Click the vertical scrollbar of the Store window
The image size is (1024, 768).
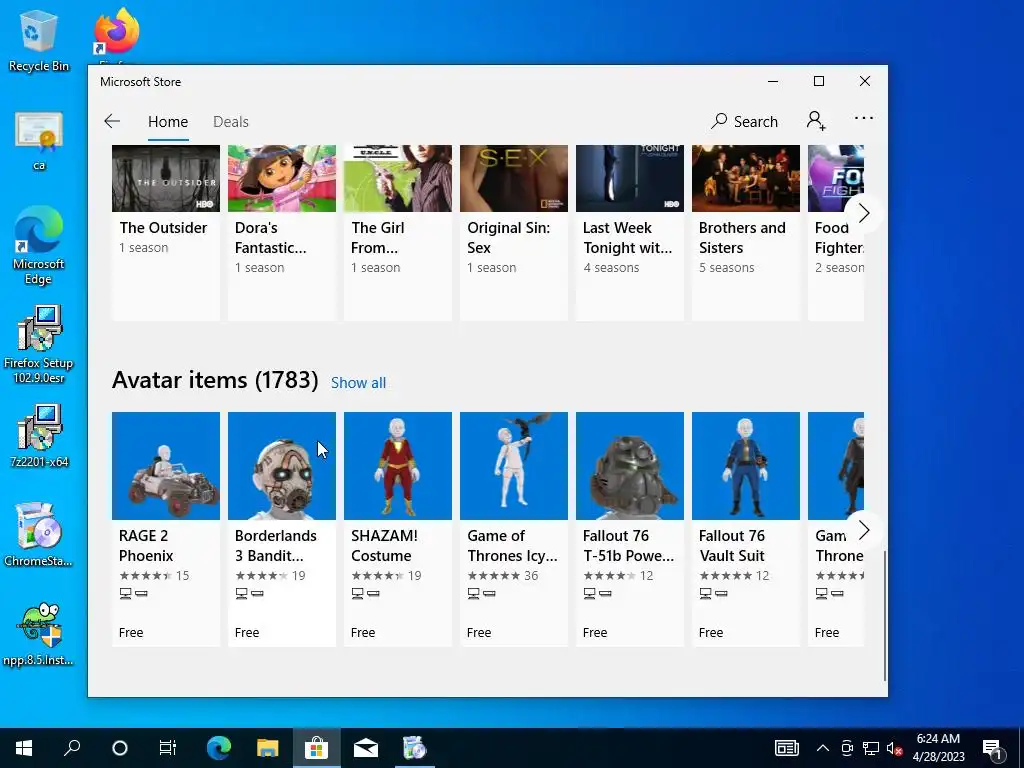point(885,614)
